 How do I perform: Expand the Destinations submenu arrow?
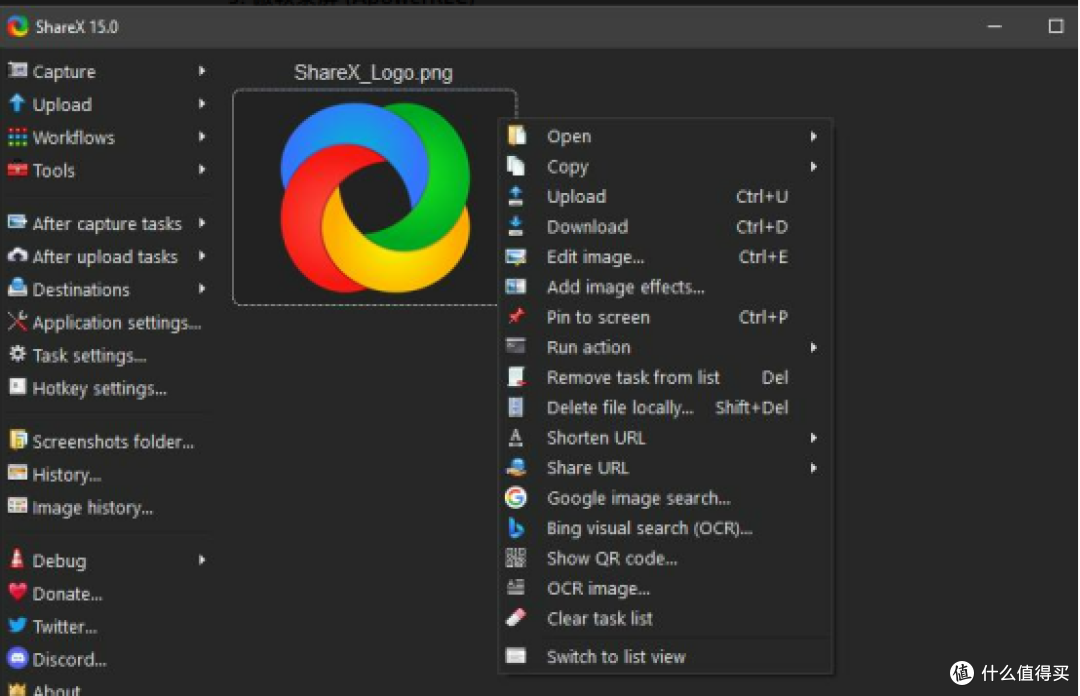coord(202,289)
